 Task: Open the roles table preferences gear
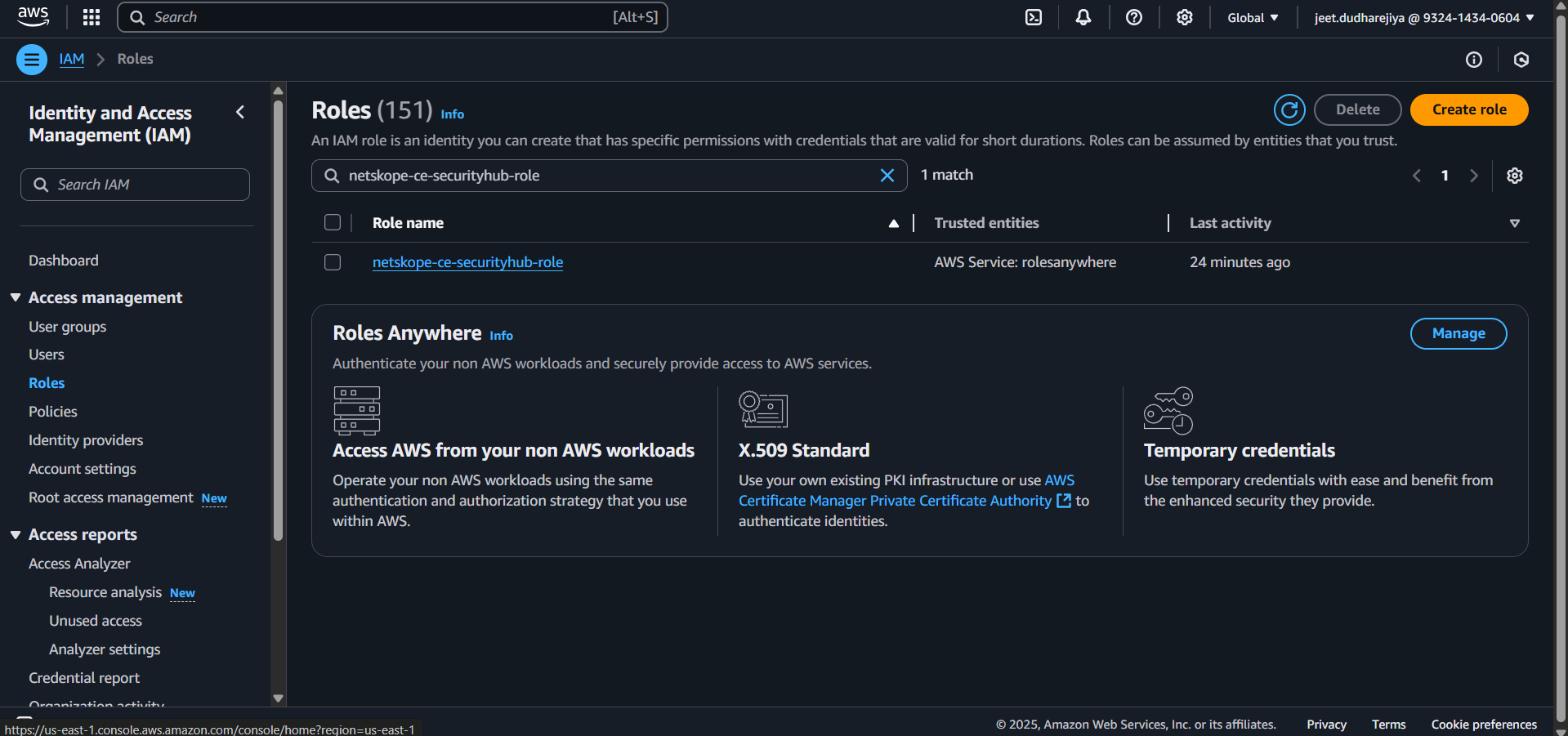(x=1515, y=176)
